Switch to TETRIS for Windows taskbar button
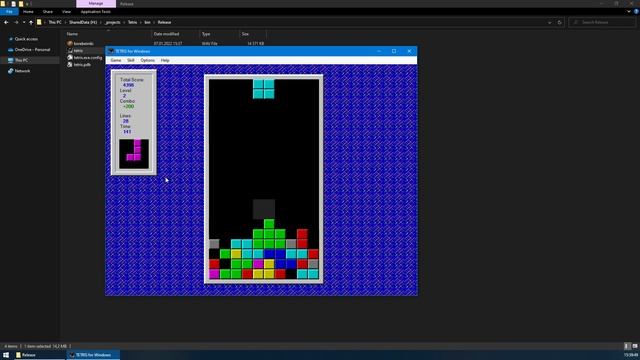This screenshot has height=360, width=640. (x=93, y=355)
